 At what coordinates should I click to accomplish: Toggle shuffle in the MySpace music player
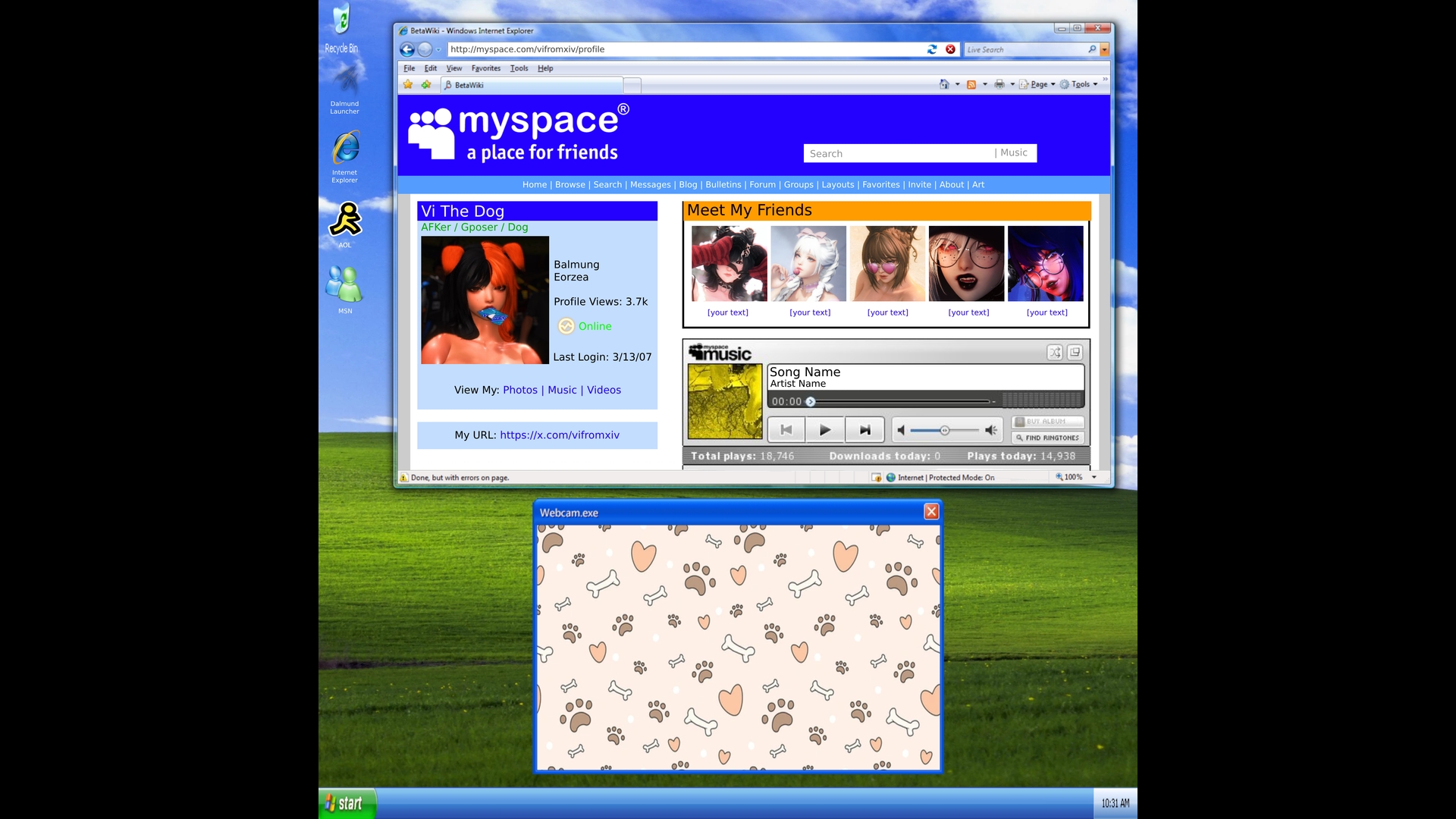(x=1055, y=353)
